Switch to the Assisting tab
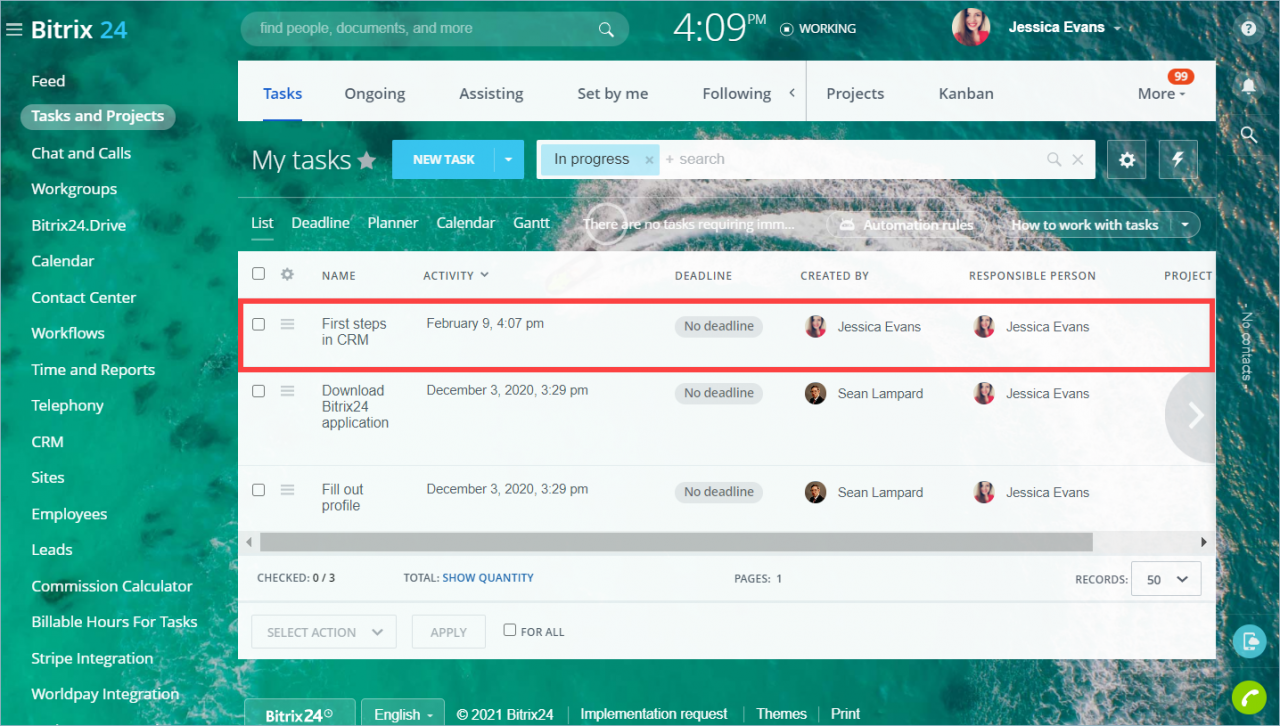The image size is (1280, 726). [x=491, y=93]
